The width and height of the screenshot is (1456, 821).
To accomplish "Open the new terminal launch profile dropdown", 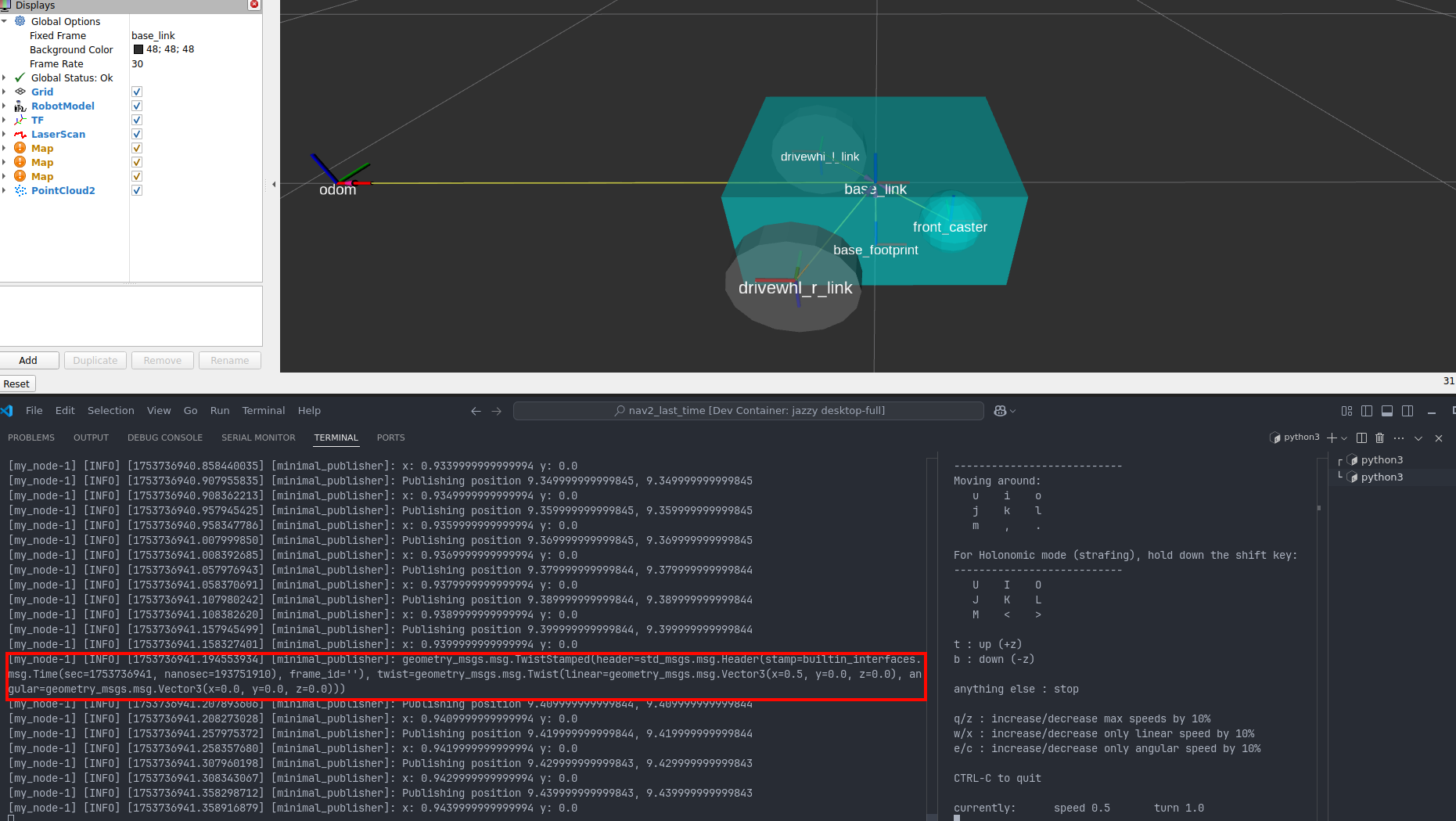I will 1344,438.
